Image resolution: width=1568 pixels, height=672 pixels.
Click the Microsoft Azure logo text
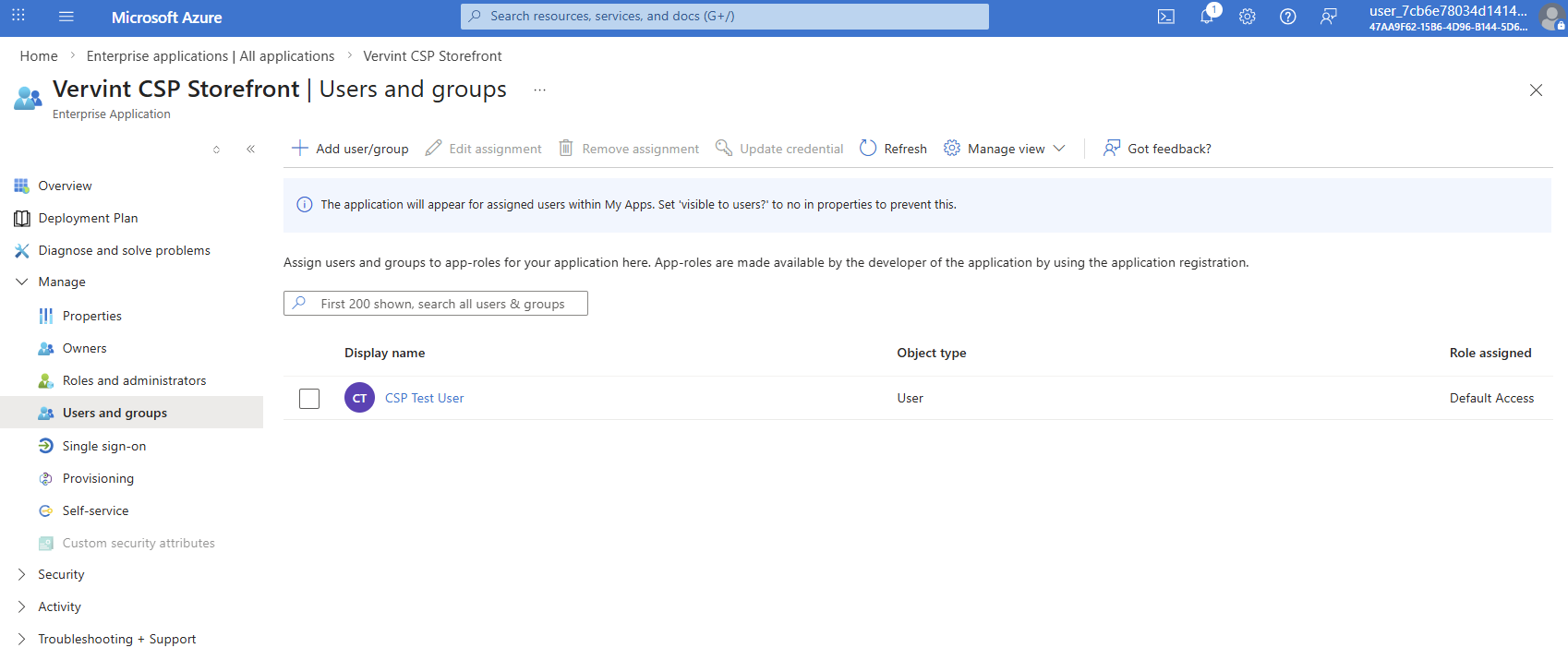pyautogui.click(x=166, y=18)
